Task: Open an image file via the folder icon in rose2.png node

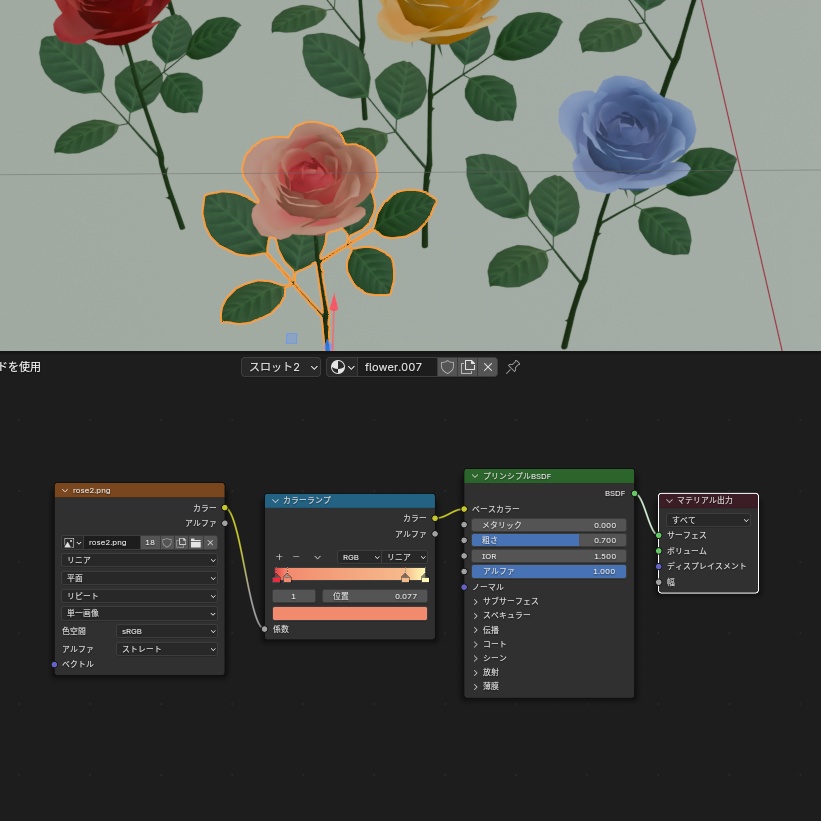Action: 195,542
